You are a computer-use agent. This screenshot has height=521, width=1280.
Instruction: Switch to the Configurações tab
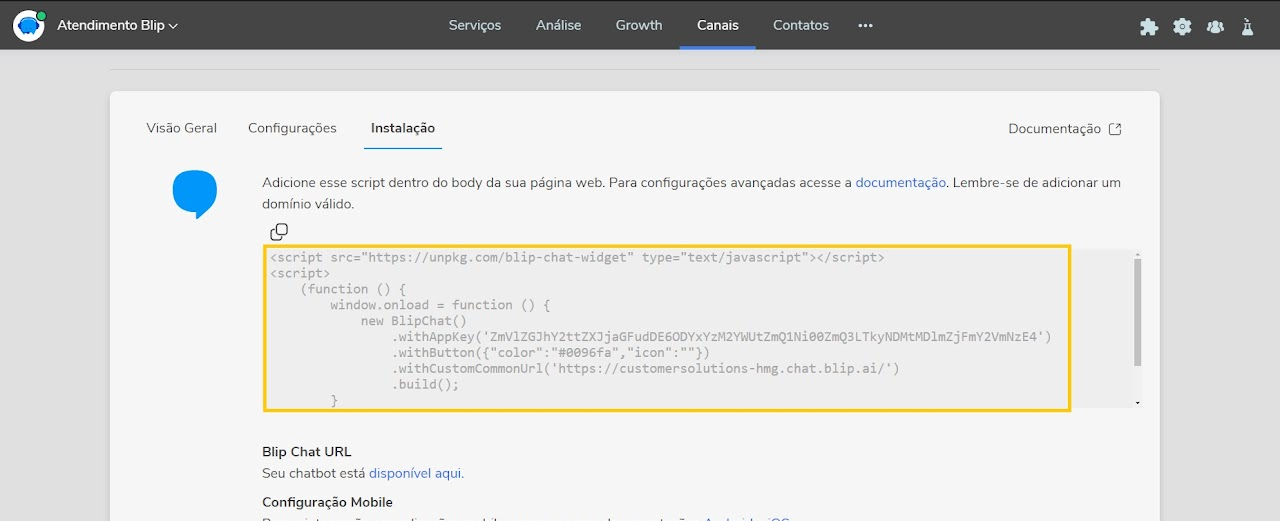[292, 128]
